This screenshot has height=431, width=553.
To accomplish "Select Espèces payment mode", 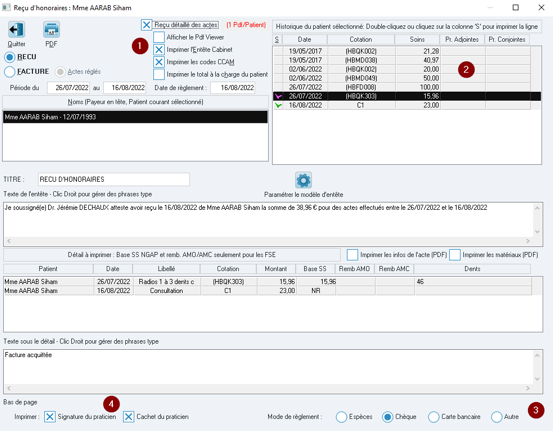I will pos(341,417).
